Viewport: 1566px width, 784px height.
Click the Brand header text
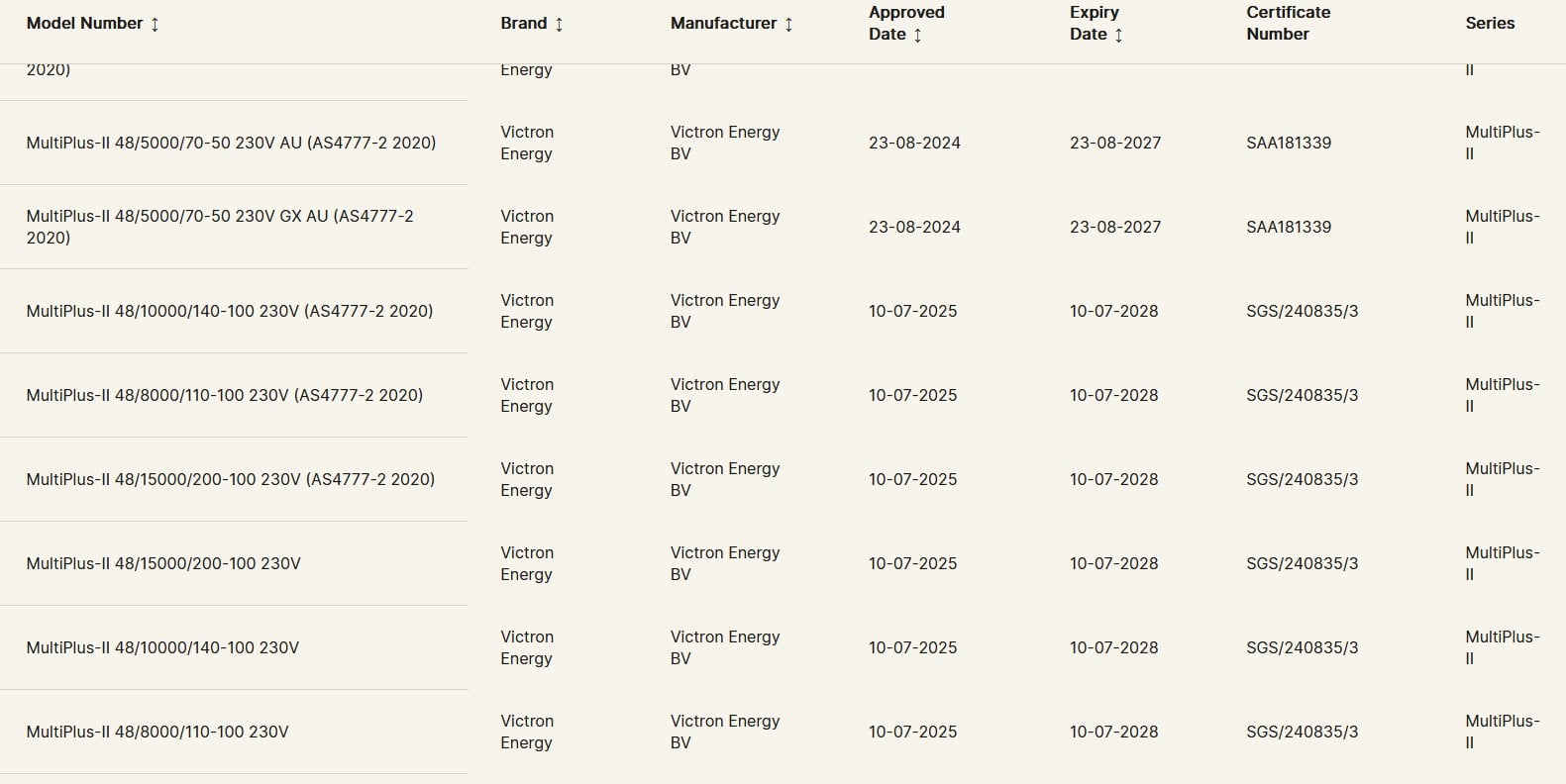(x=523, y=23)
